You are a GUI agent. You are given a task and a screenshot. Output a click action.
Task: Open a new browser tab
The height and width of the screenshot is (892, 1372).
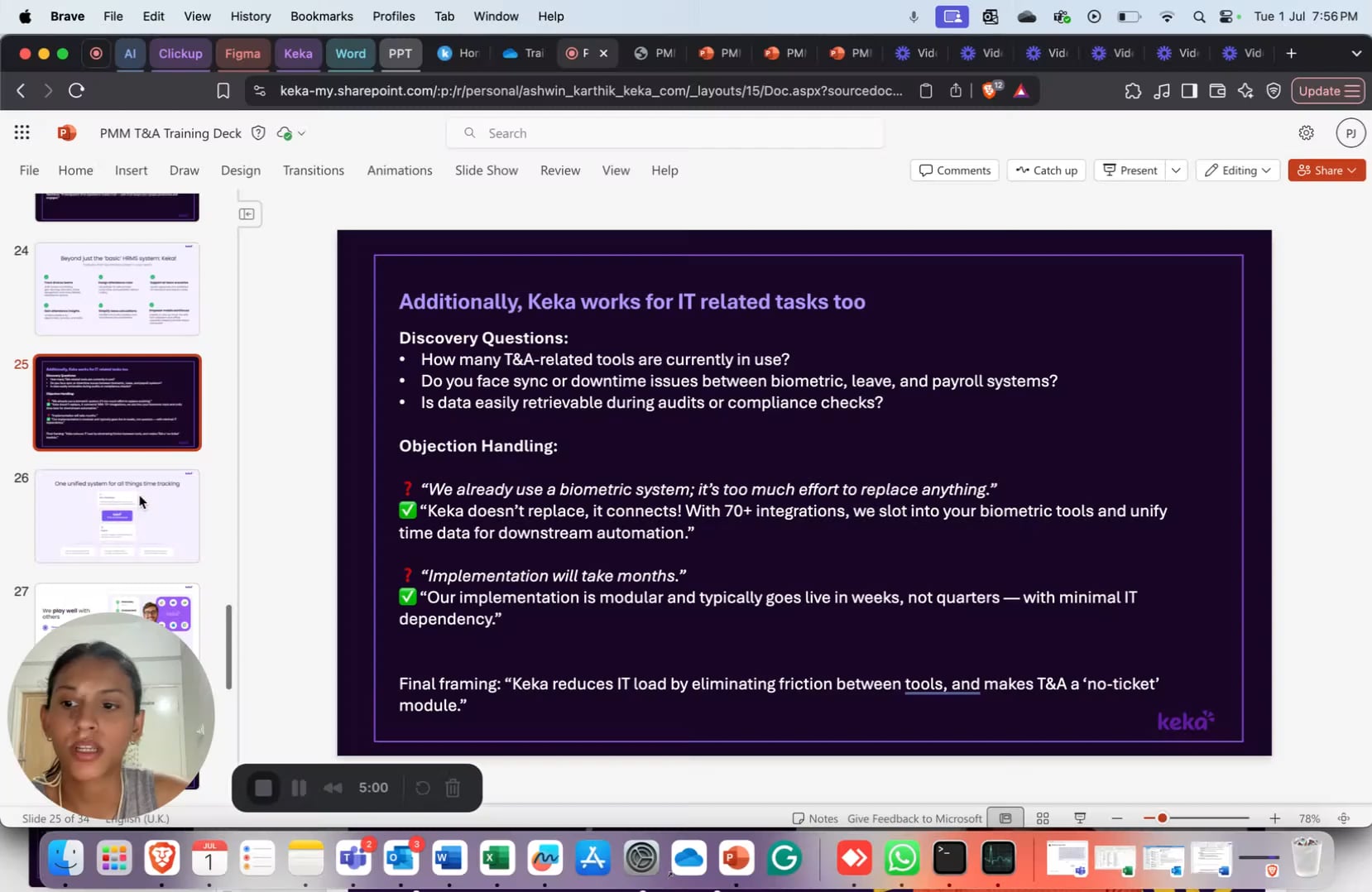[1291, 53]
